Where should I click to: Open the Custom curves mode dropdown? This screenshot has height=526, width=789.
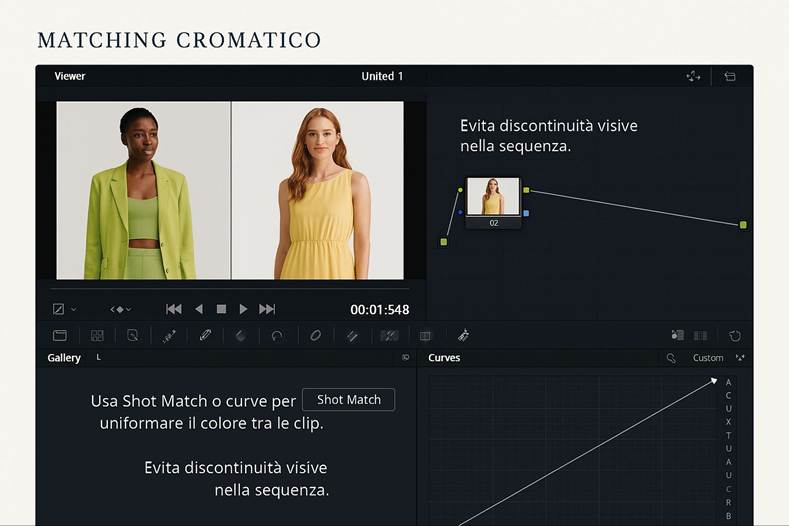(708, 358)
